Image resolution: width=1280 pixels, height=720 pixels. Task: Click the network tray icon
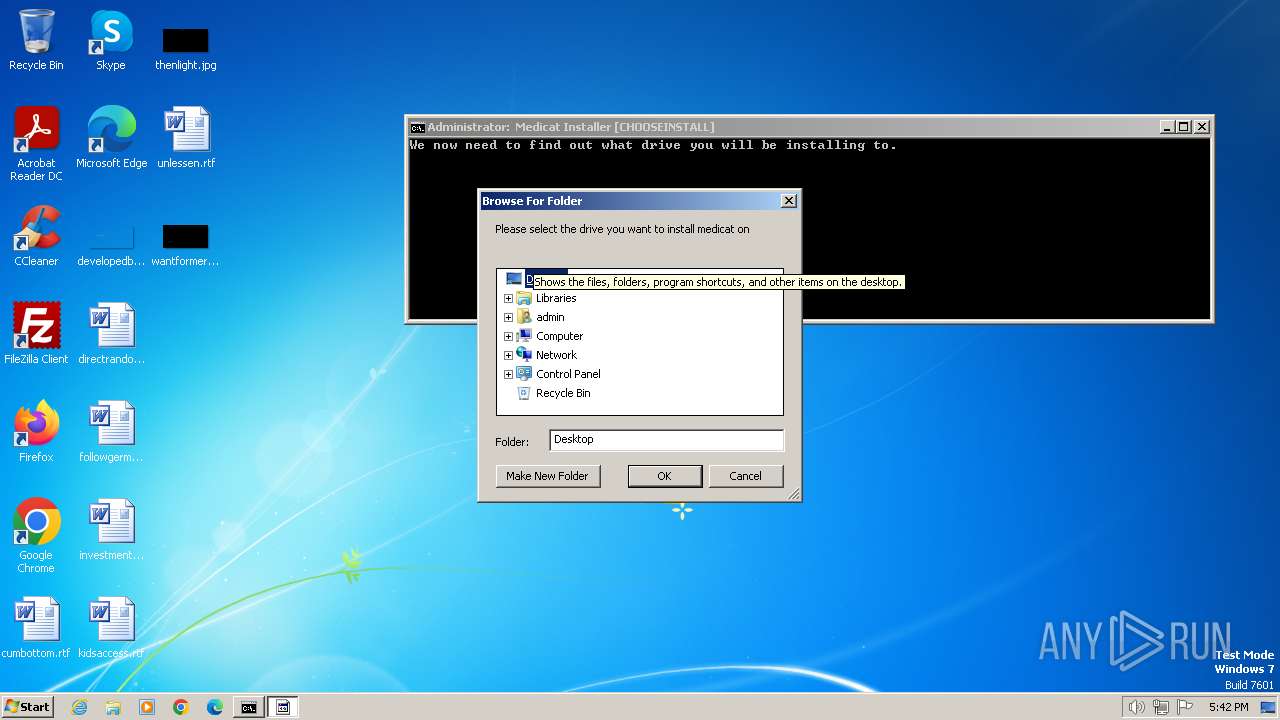[1160, 707]
